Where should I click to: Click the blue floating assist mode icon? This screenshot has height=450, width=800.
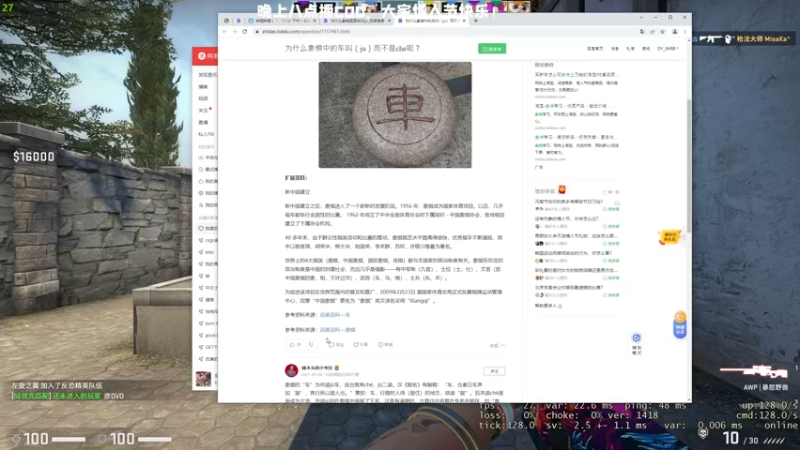[x=636, y=338]
